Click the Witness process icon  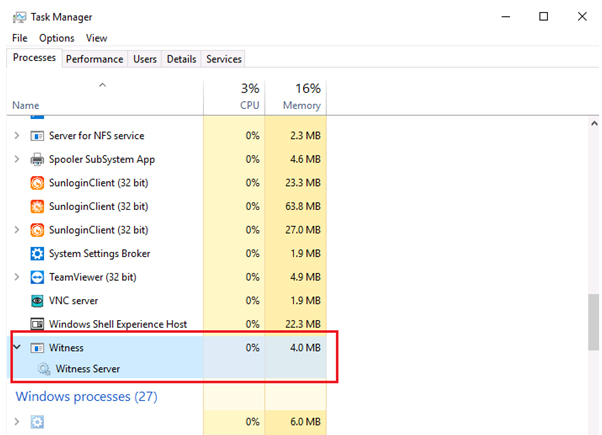tap(37, 348)
